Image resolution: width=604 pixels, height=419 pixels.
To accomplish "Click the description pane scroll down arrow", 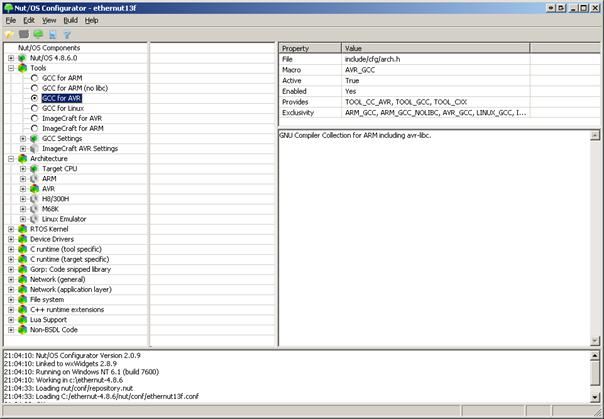I will [595, 340].
